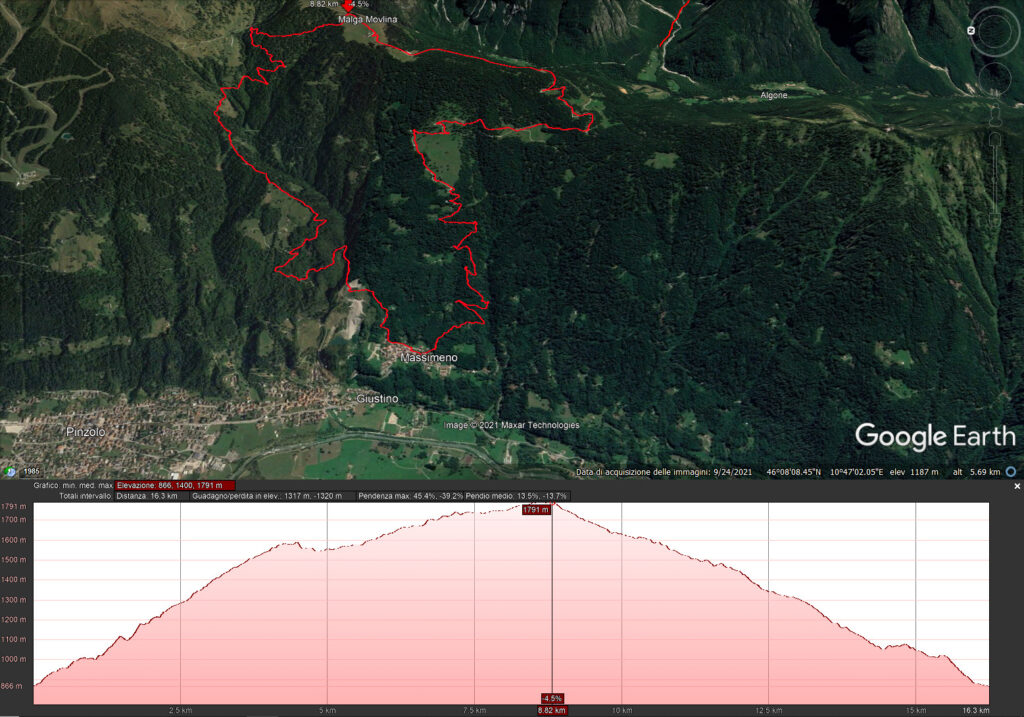Select the Street View pegman icon
Viewport: 1024px width, 717px height.
(995, 116)
